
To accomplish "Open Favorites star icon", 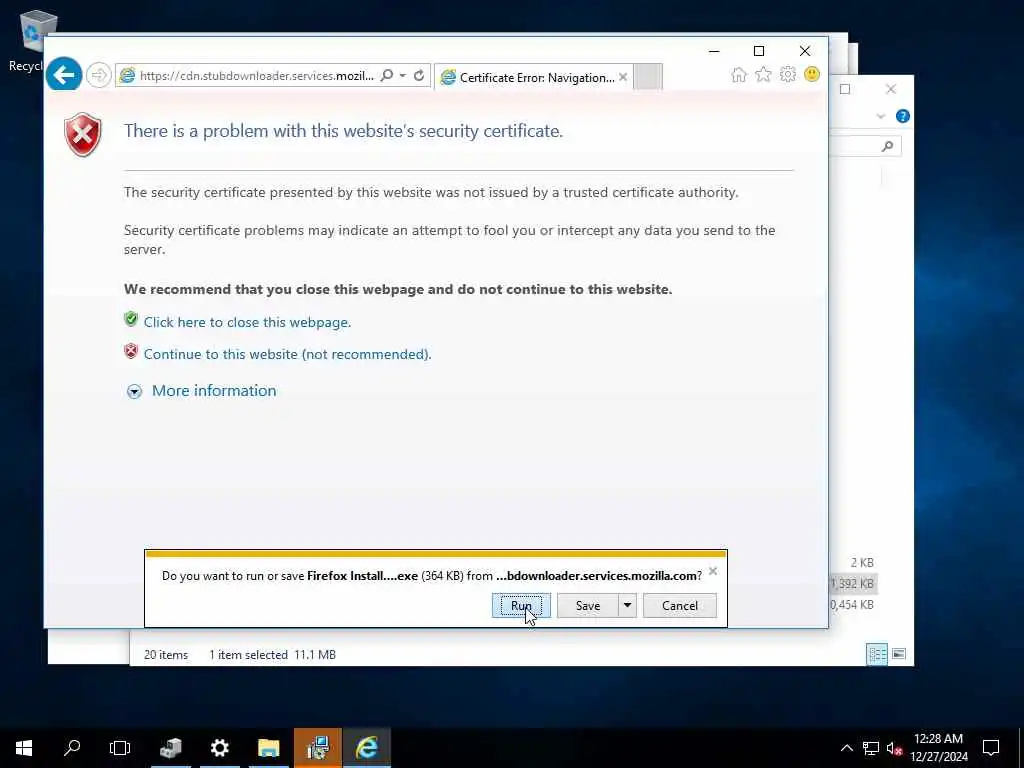I will coord(763,74).
